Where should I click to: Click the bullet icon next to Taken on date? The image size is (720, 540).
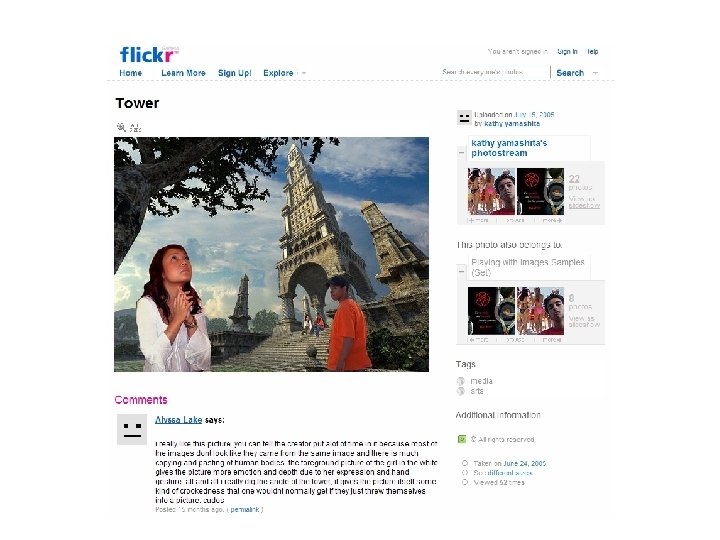pos(465,463)
